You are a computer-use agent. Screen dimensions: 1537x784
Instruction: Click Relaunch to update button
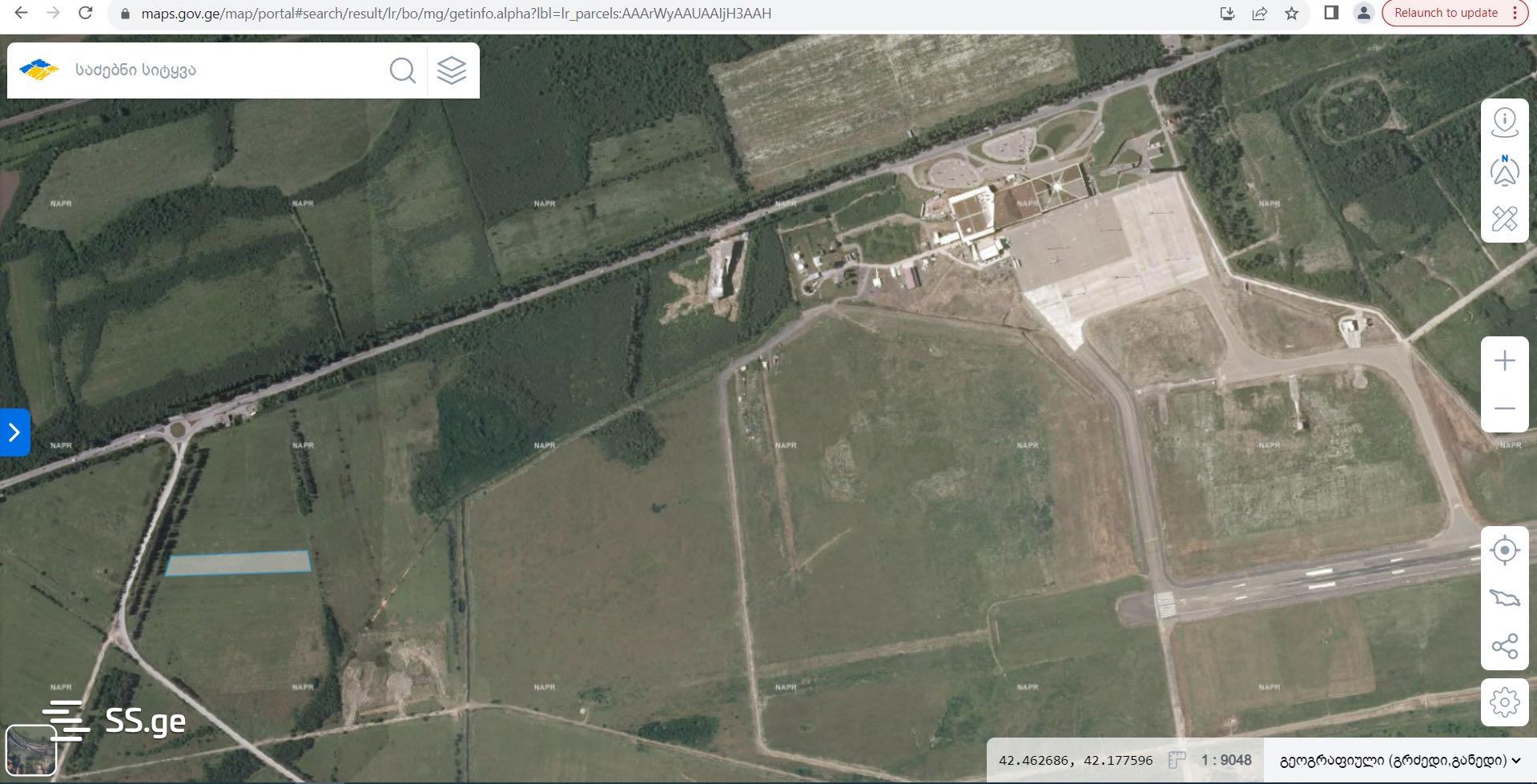click(x=1446, y=13)
